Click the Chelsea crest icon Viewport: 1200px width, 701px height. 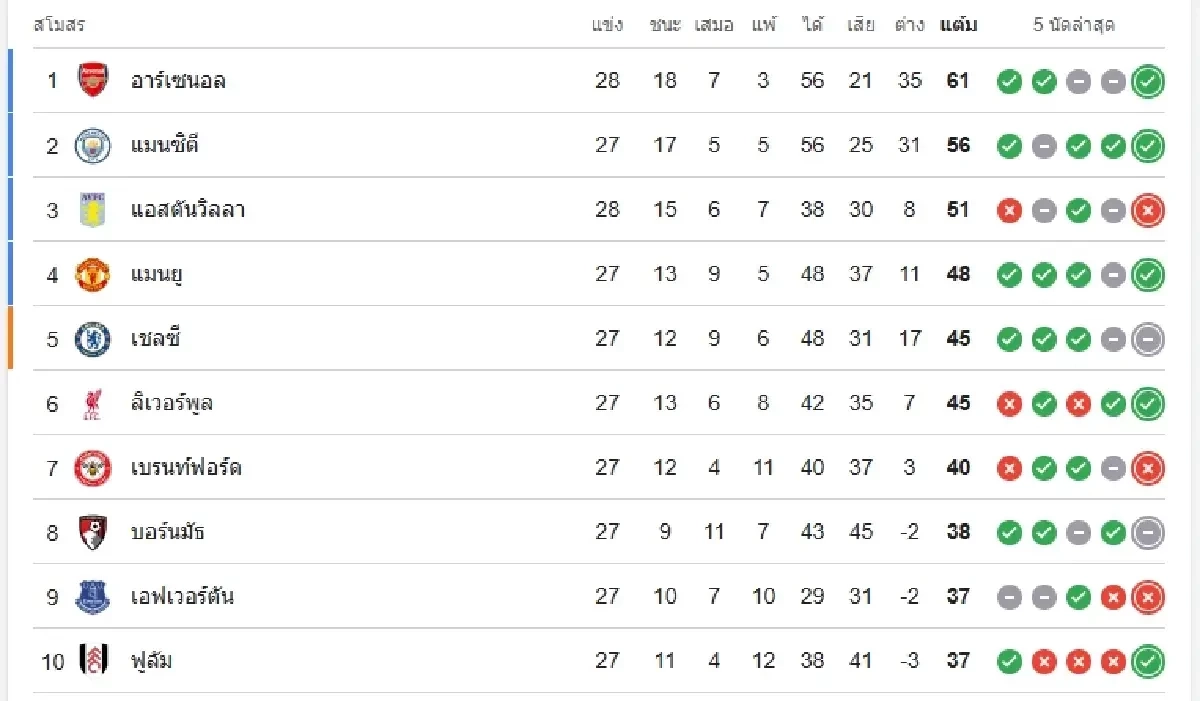tap(93, 339)
